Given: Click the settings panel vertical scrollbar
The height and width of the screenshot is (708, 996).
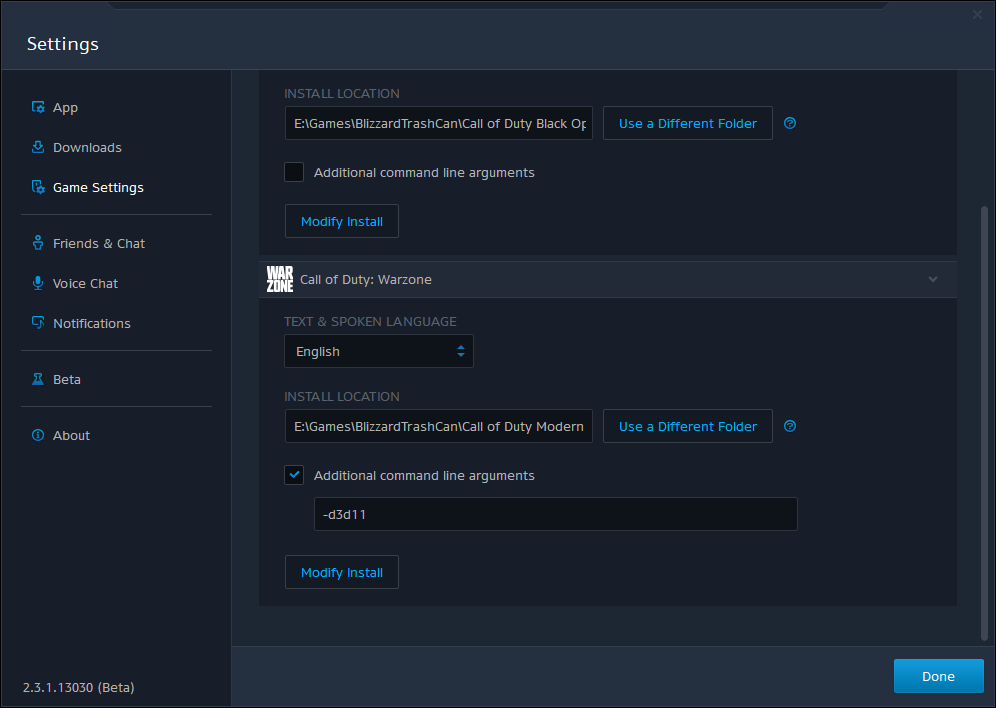Looking at the screenshot, I should (984, 423).
